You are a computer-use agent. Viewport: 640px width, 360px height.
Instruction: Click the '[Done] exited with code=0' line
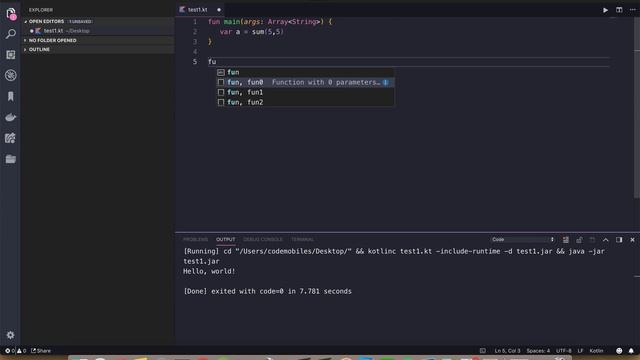tap(267, 291)
